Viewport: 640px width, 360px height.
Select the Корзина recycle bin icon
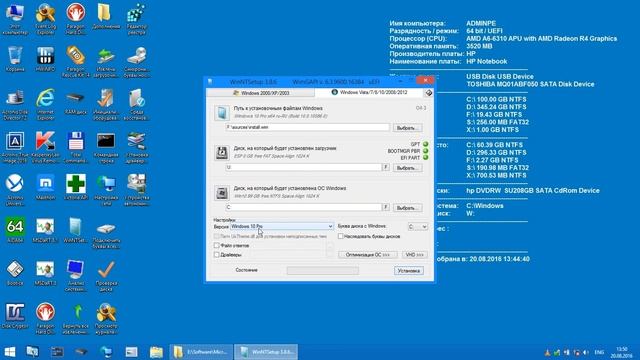[x=15, y=59]
